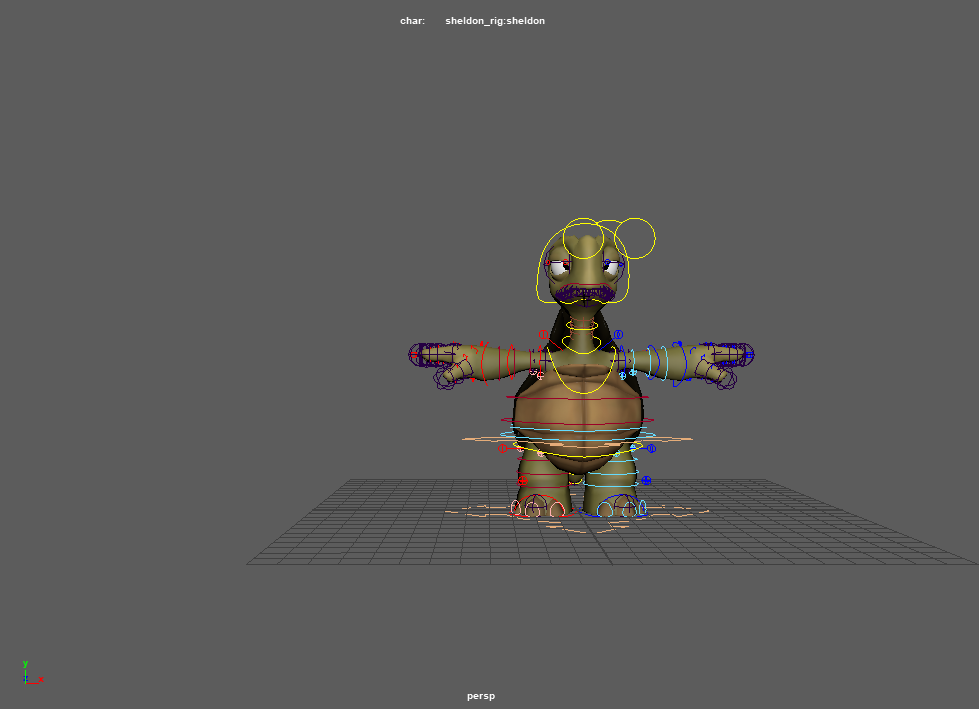Select the blue circled hip control icon
Viewport: 979px width, 709px height.
pos(652,449)
